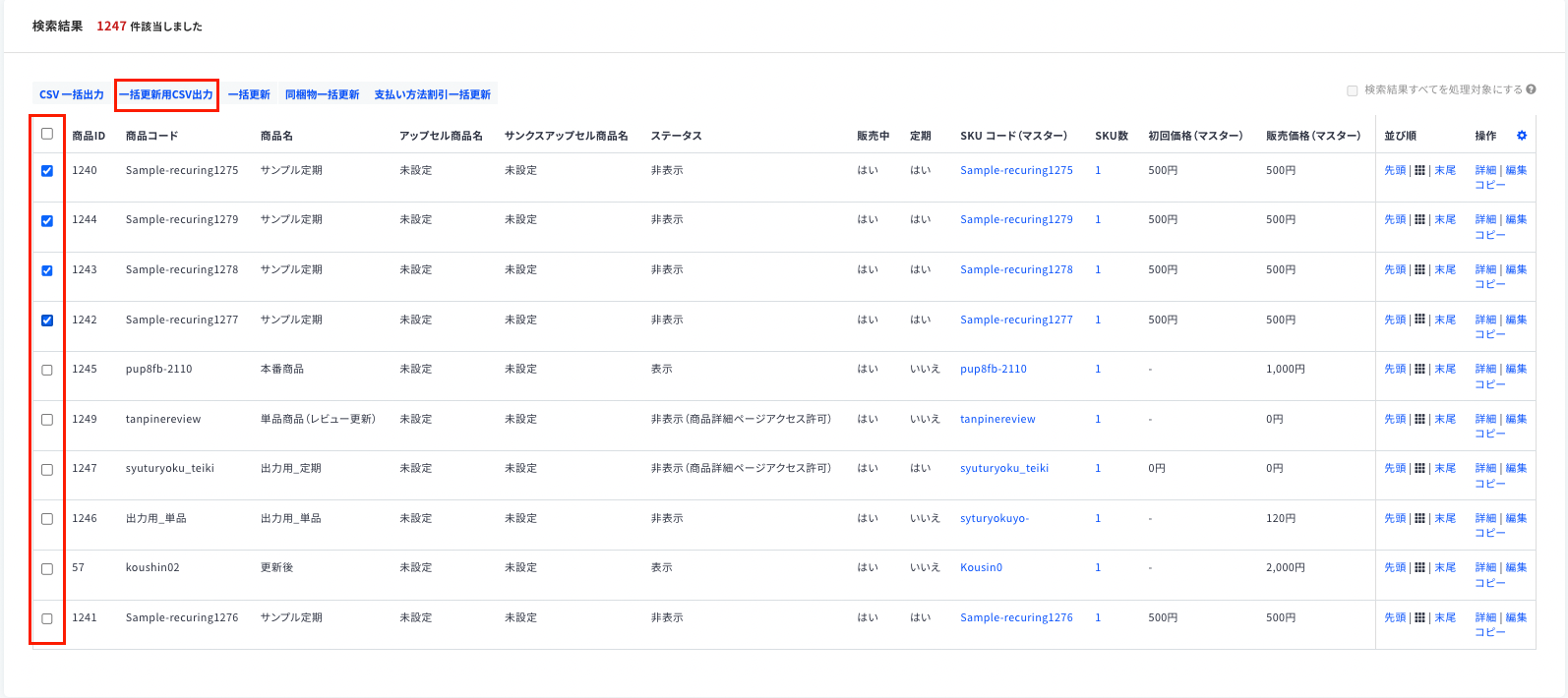Click the 1,000円 sale price cell

(x=1286, y=369)
